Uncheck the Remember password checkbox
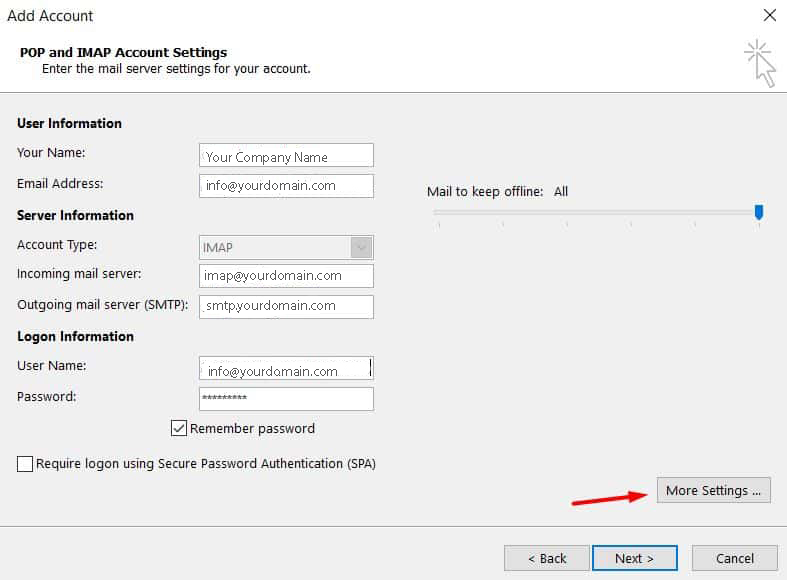 179,428
